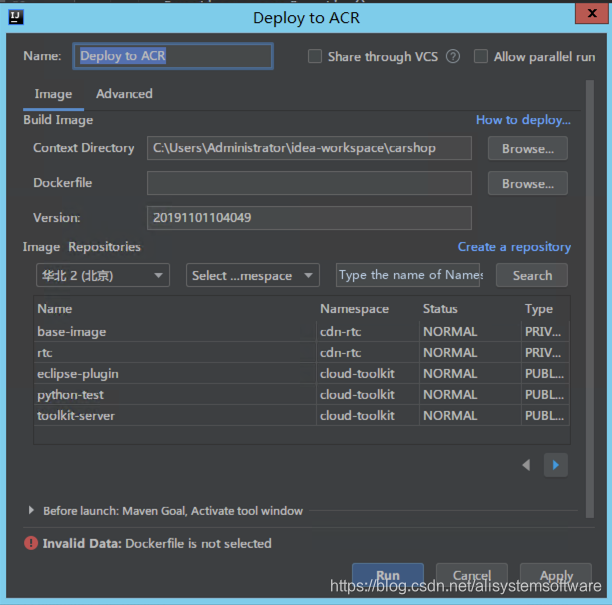612x605 pixels.
Task: Click the Invalid Data error icon
Action: pos(31,543)
